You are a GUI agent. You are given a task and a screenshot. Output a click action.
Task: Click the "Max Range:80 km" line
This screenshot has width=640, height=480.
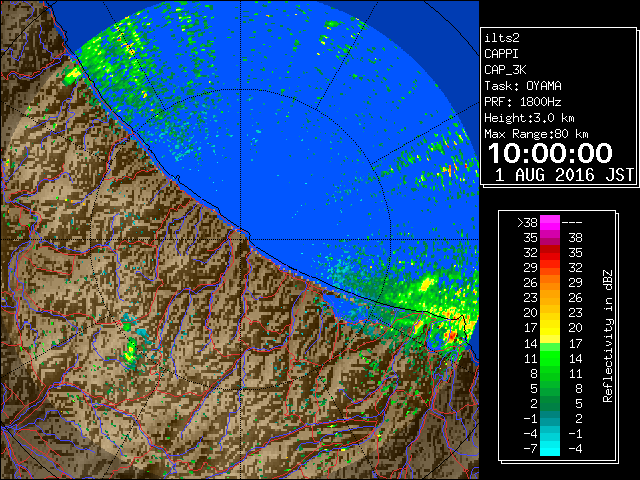536,134
